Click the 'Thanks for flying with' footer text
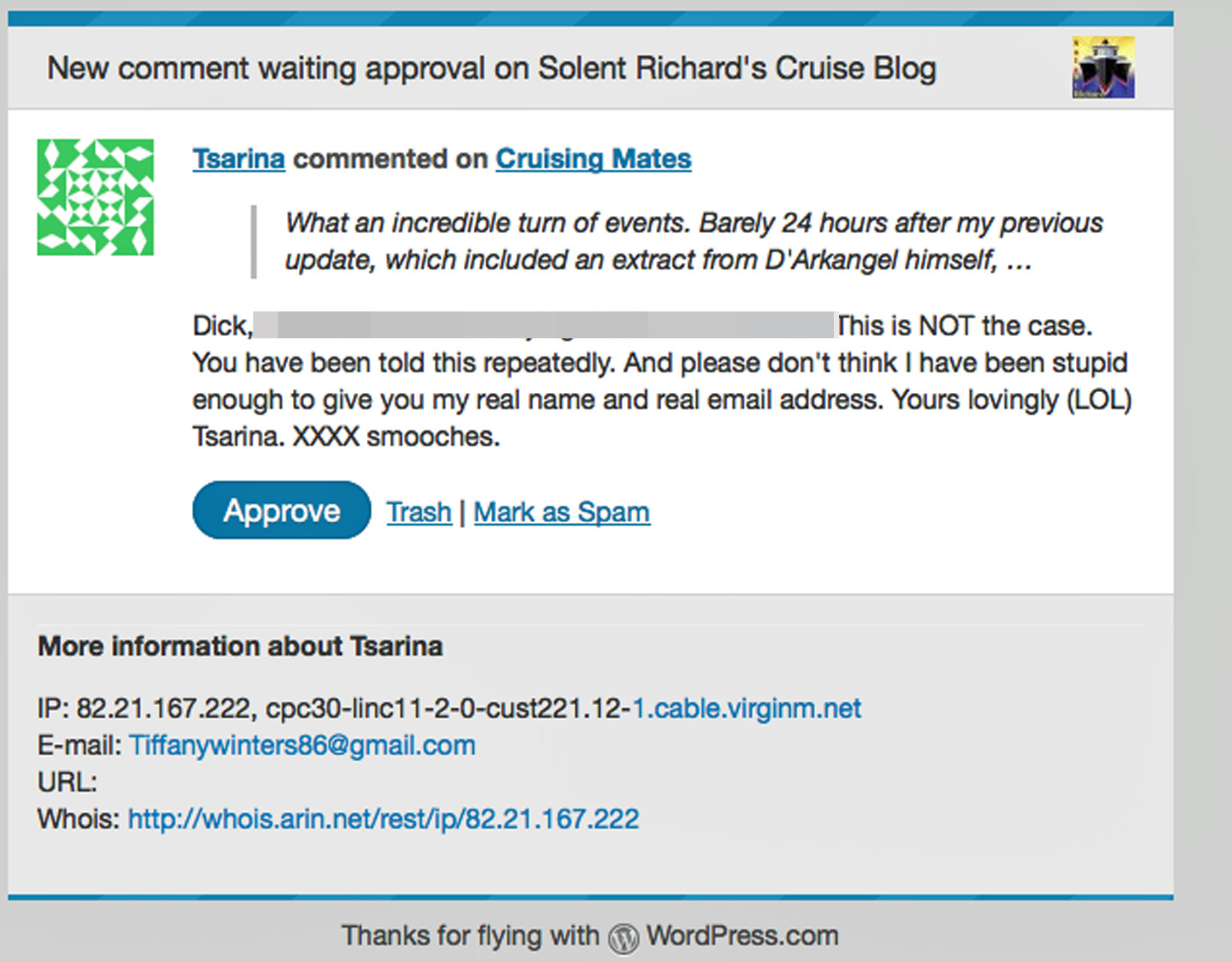 [470, 935]
